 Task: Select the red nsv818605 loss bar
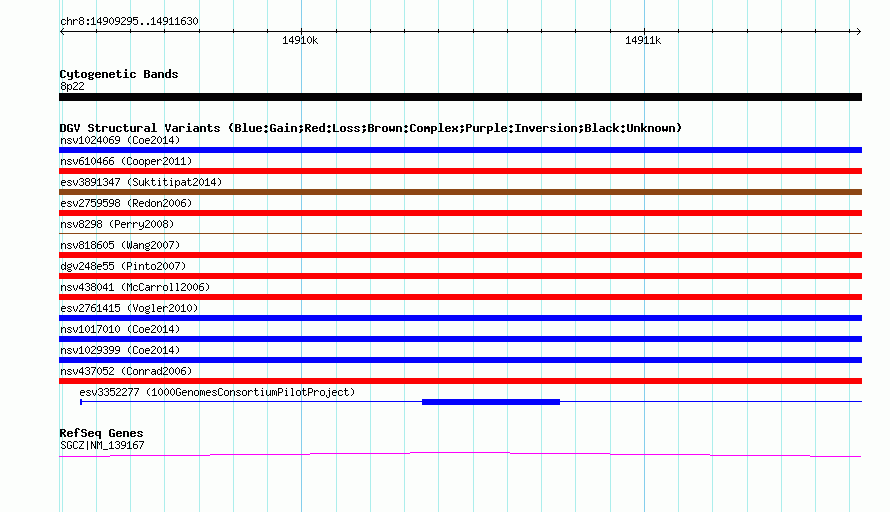point(460,255)
